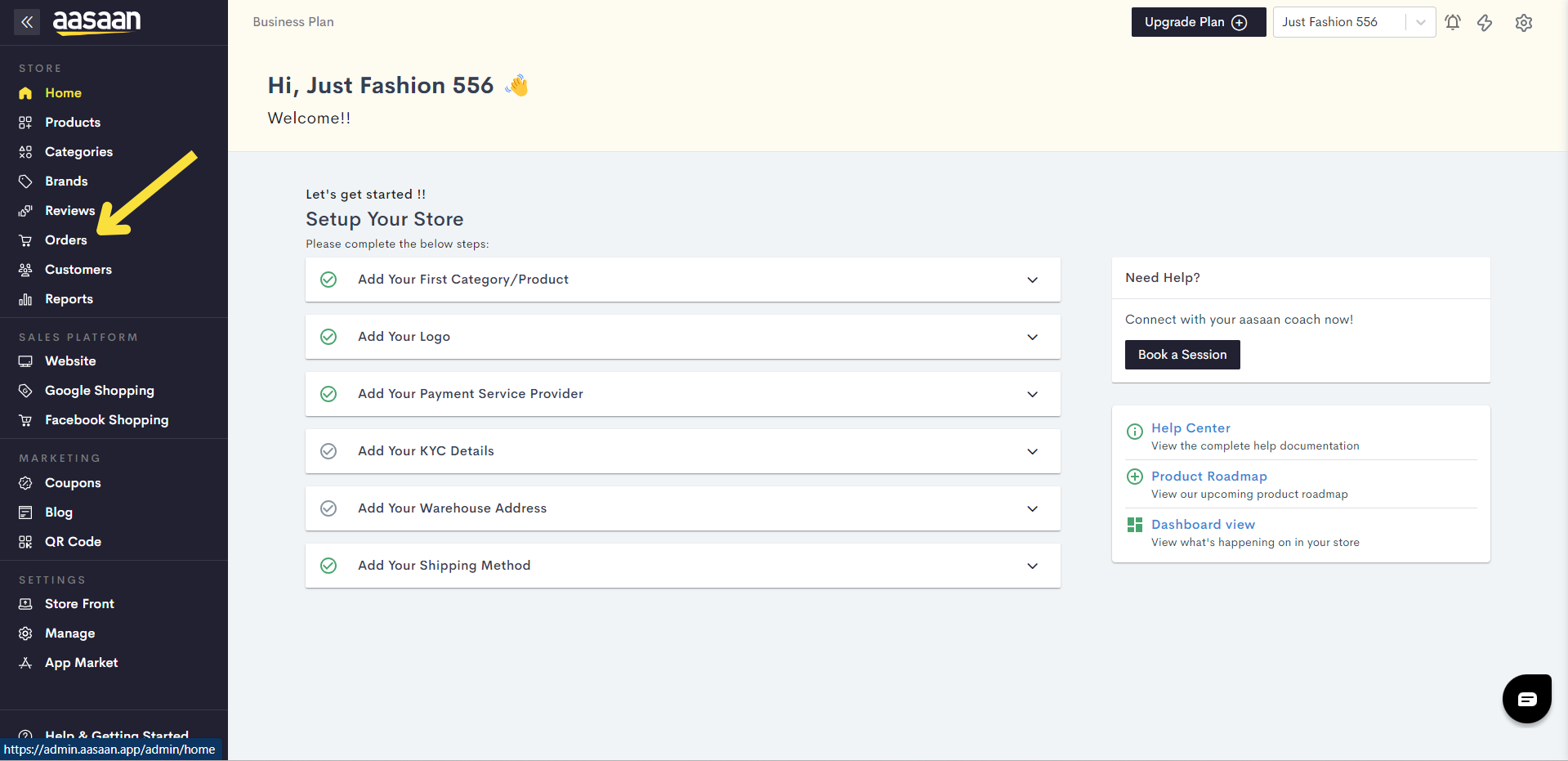Expand Add Your First Category/Product chevron
Viewport: 1568px width, 761px height.
pyautogui.click(x=1033, y=280)
